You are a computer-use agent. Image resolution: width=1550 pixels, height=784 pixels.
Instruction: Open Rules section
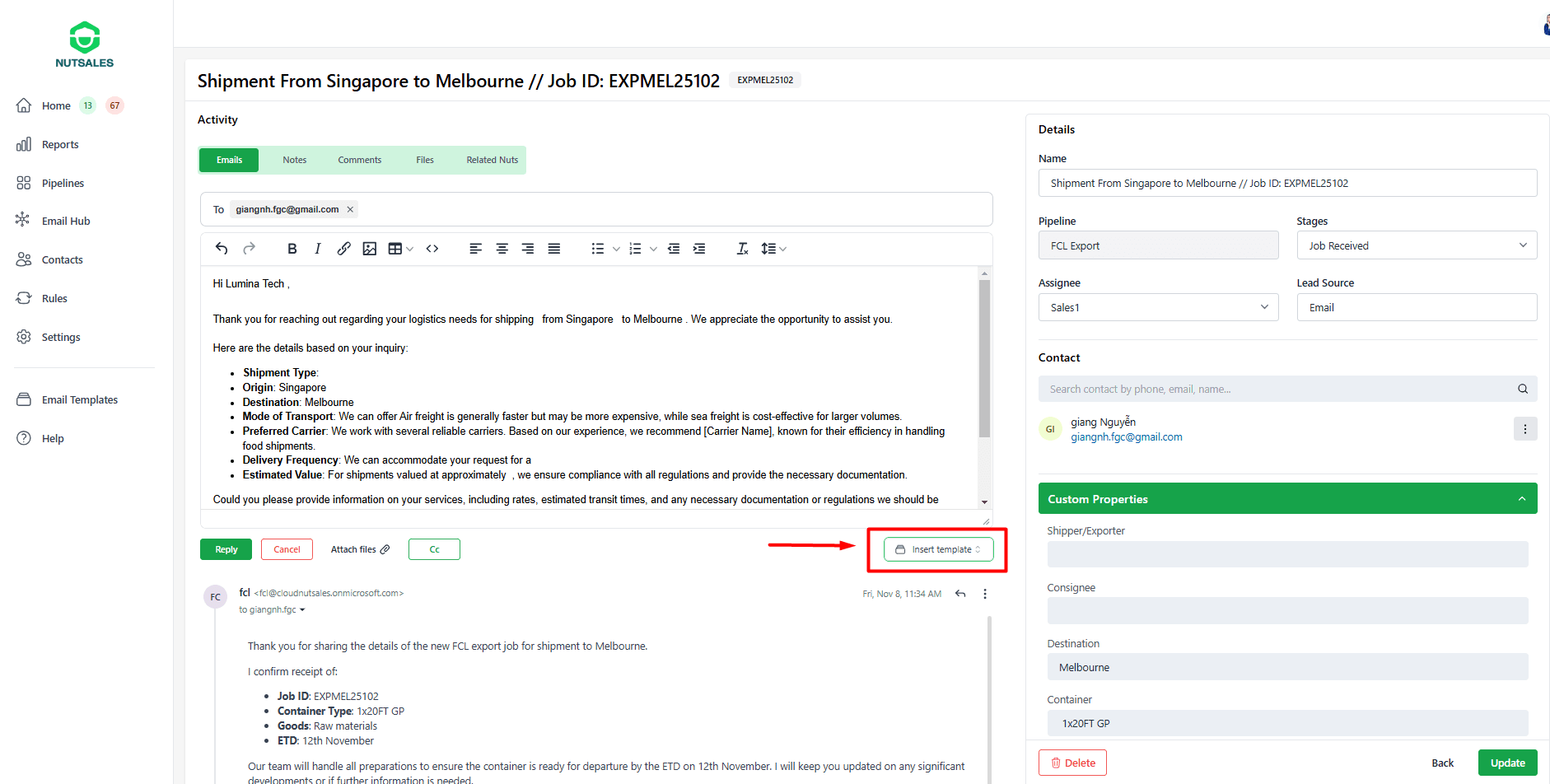coord(54,298)
